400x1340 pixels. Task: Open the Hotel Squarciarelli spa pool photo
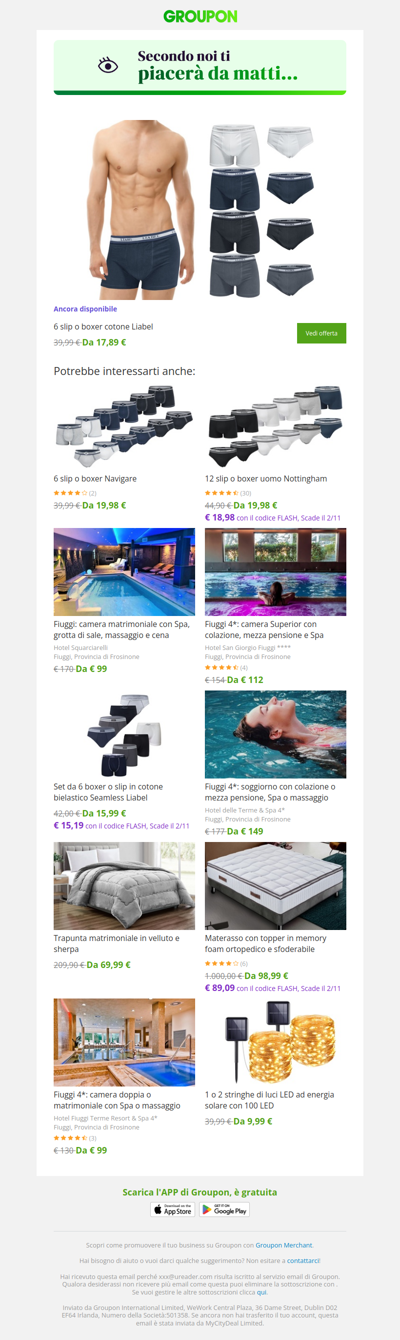[124, 572]
